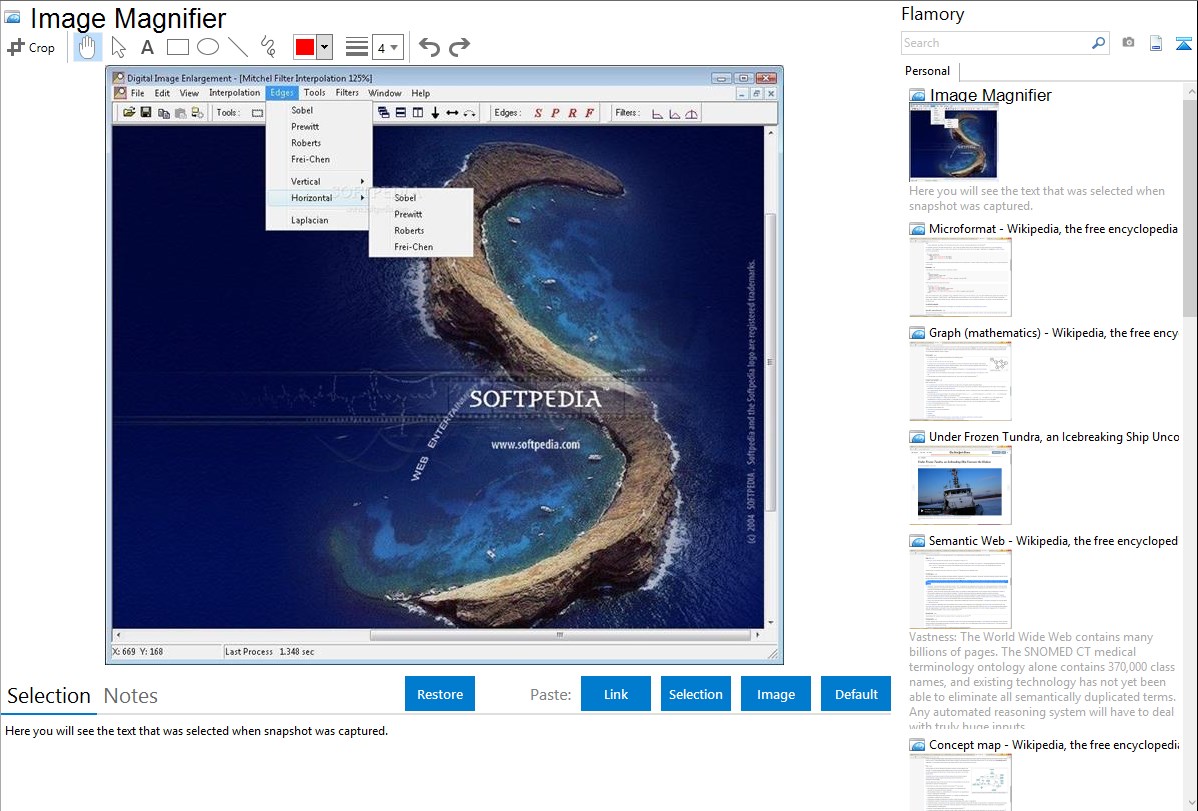Open the color picker dropdown arrow
The height and width of the screenshot is (811, 1198).
tap(324, 47)
